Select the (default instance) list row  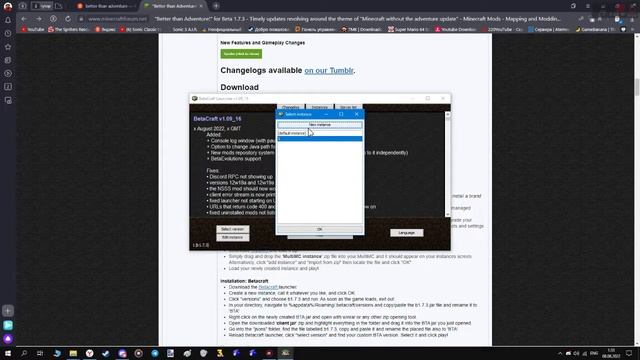[320, 133]
